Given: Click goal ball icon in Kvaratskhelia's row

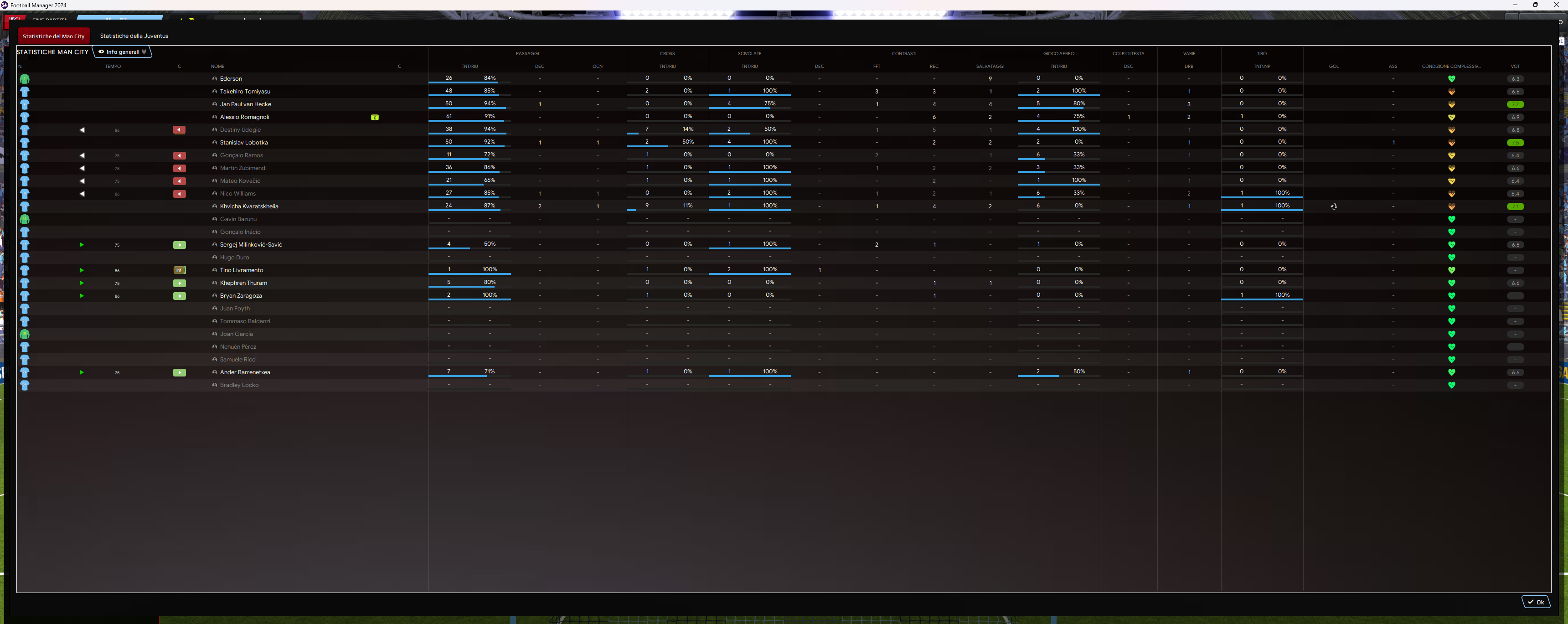Looking at the screenshot, I should [x=1333, y=207].
